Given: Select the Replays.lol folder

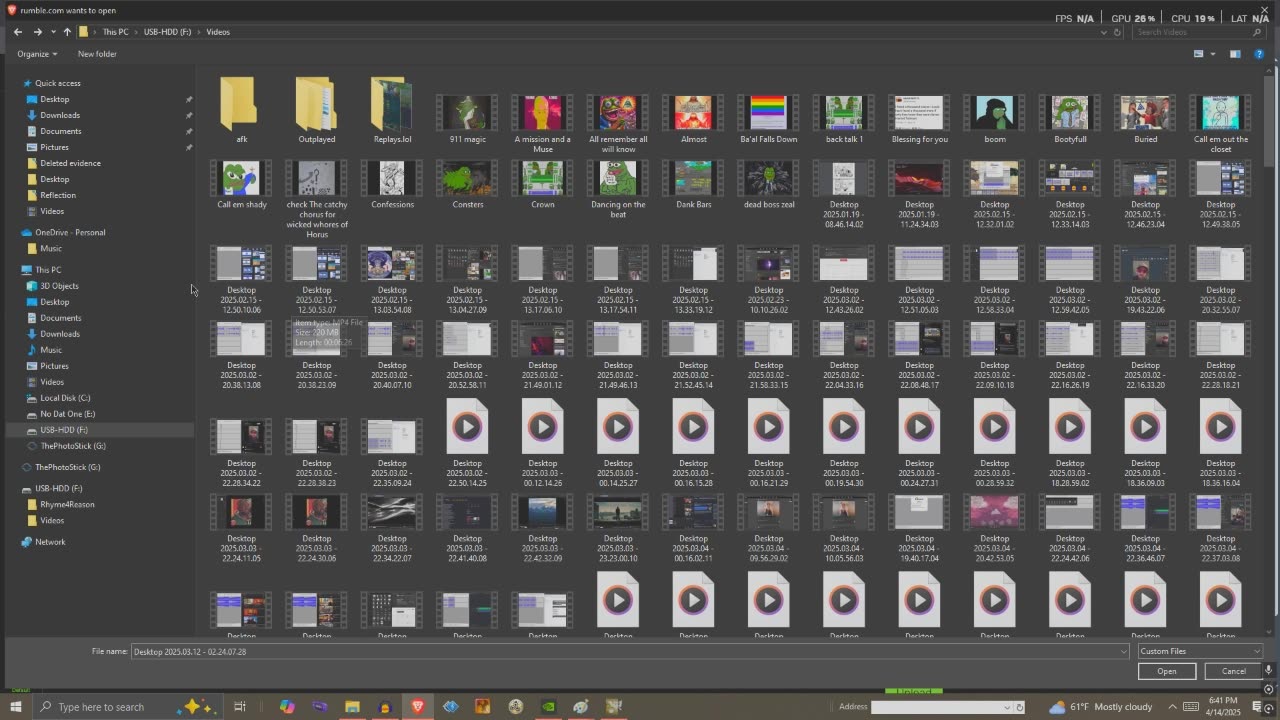Looking at the screenshot, I should (x=392, y=110).
